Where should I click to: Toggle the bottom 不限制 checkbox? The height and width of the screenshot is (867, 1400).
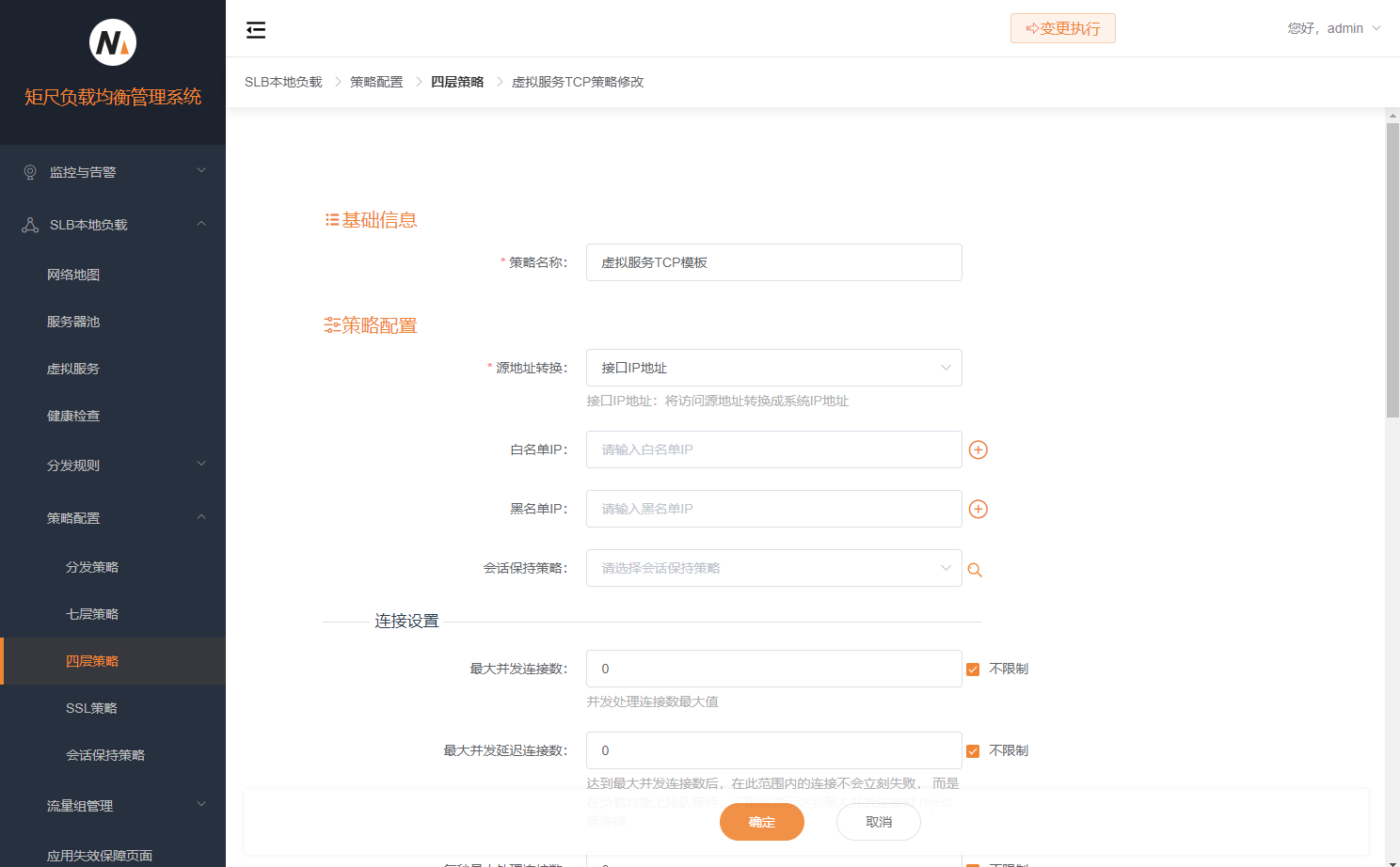tap(972, 863)
